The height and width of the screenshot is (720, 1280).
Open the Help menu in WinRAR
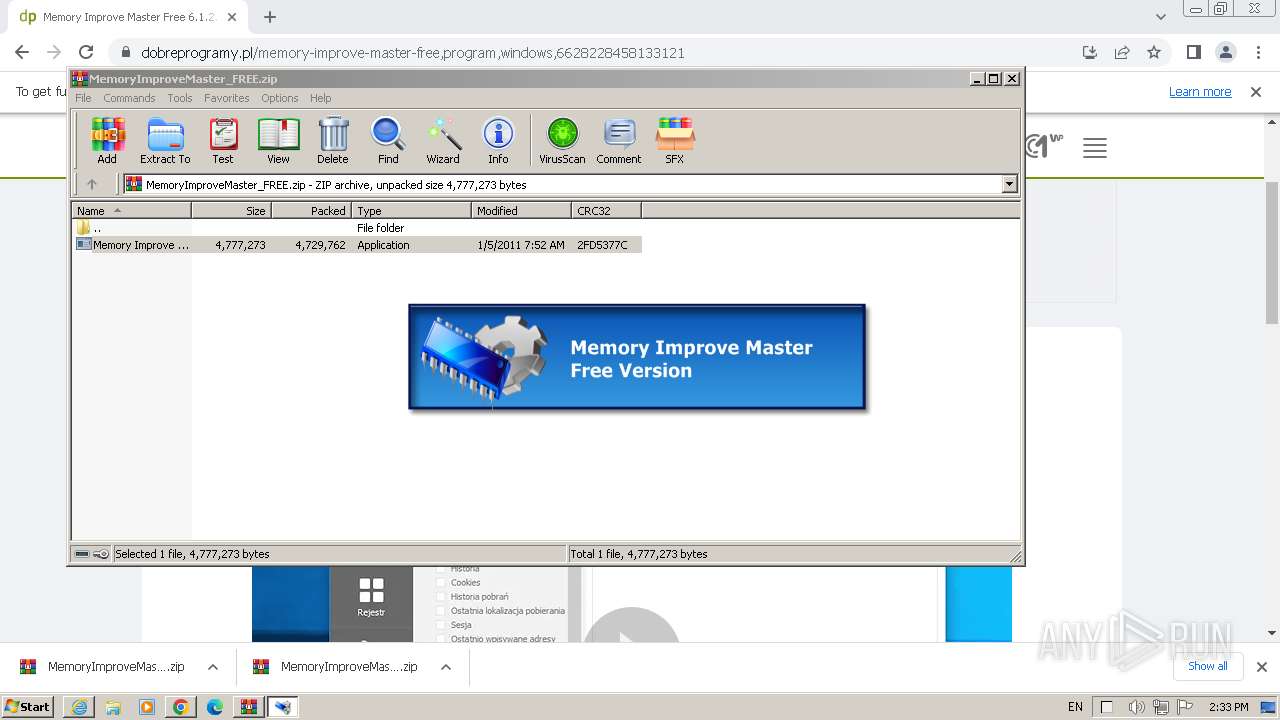pyautogui.click(x=320, y=98)
